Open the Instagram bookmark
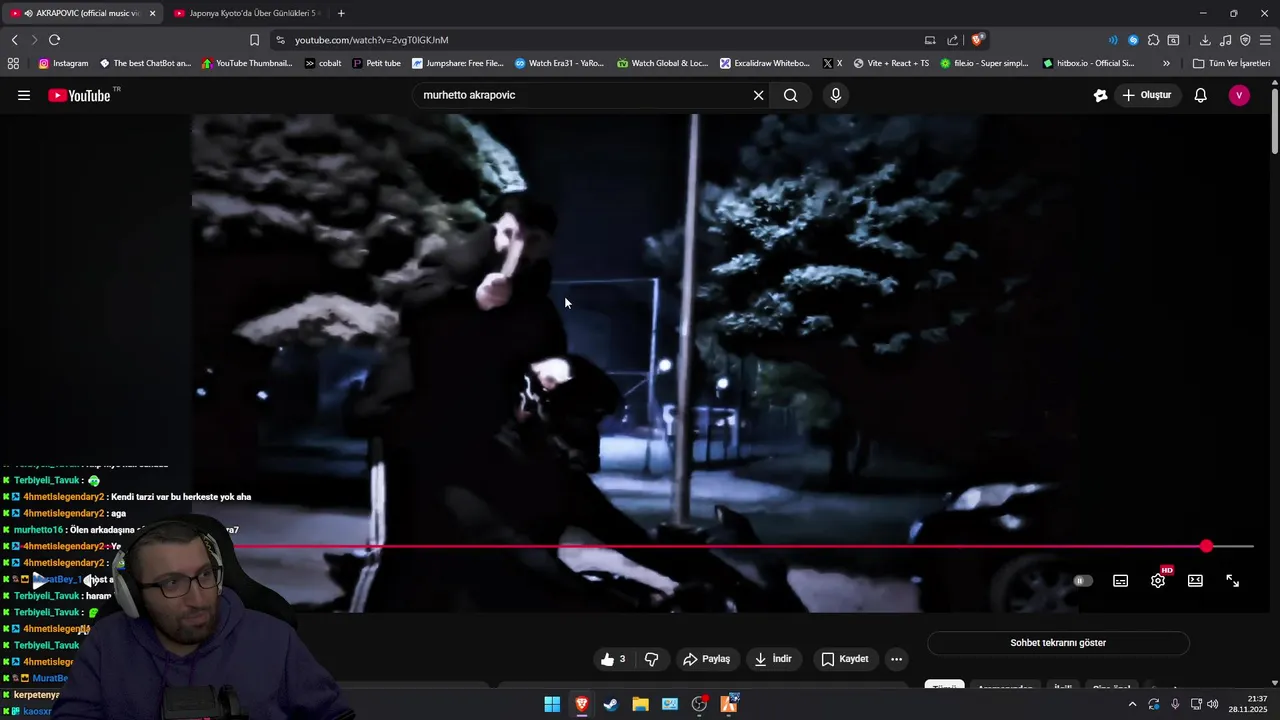 [x=63, y=63]
